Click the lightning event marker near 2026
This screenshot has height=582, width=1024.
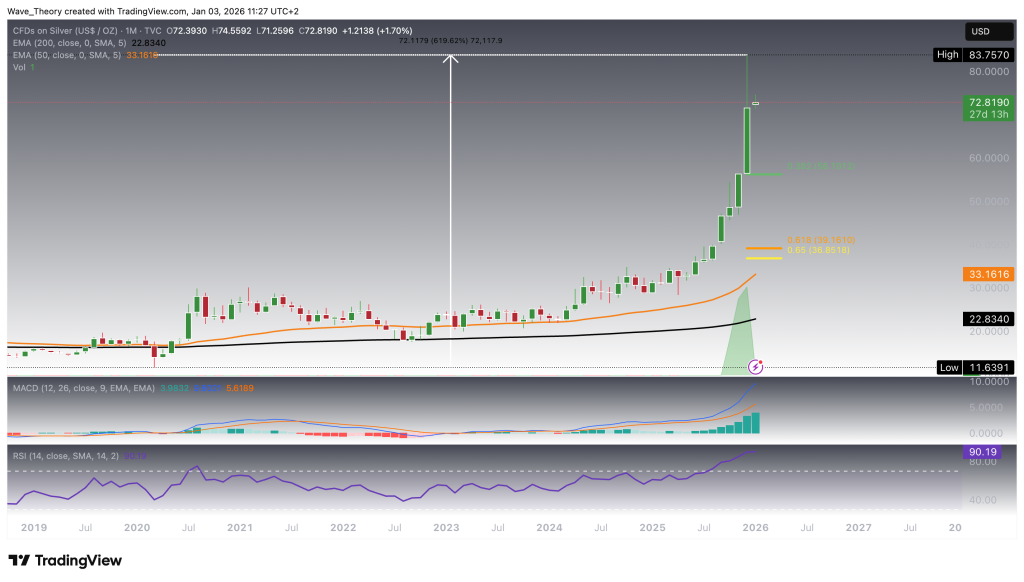[757, 367]
